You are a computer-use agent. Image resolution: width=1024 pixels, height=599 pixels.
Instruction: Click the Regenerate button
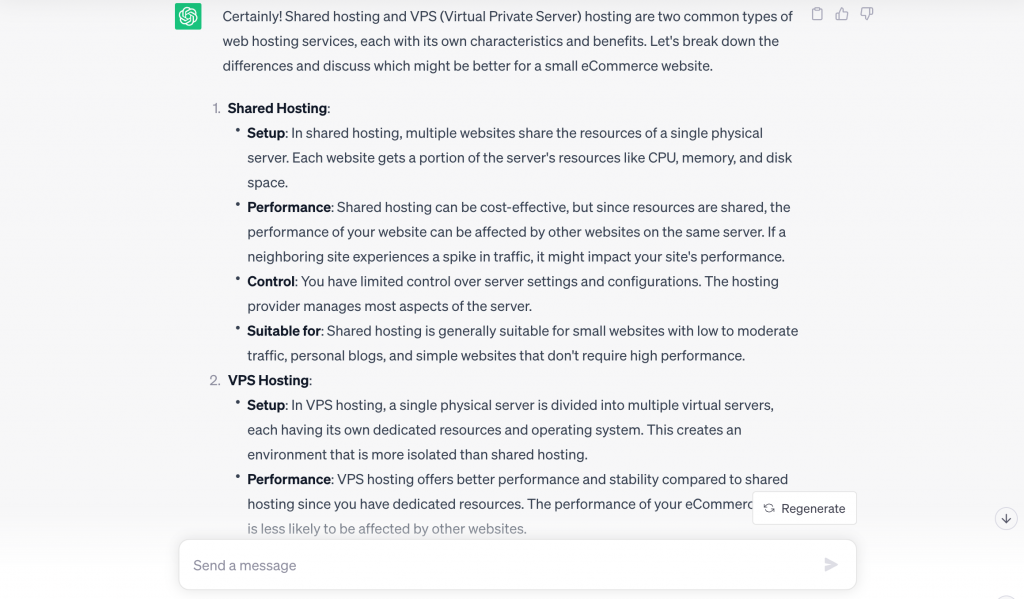805,508
